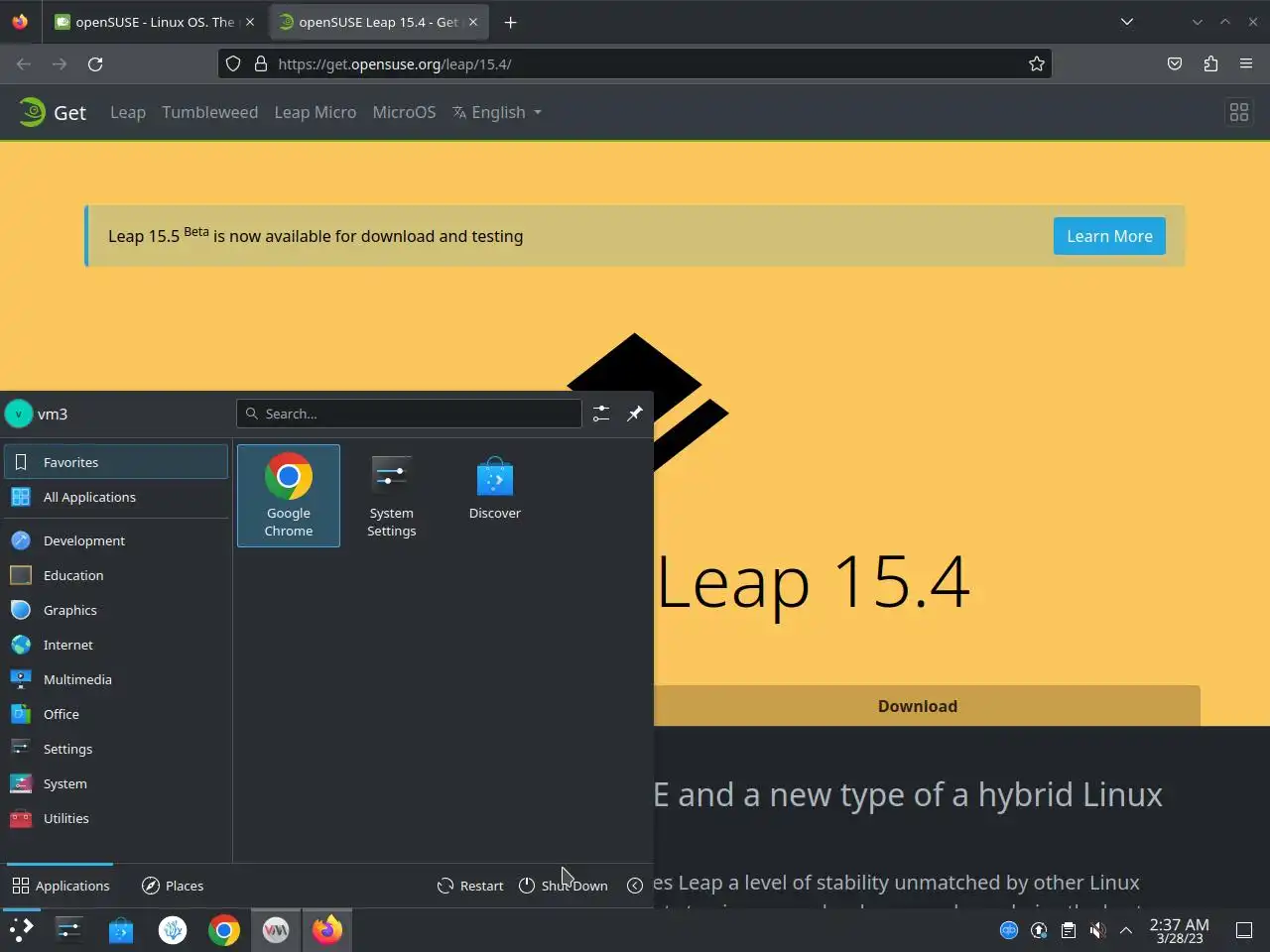The height and width of the screenshot is (952, 1270).
Task: Click the Download button
Action: tap(918, 706)
